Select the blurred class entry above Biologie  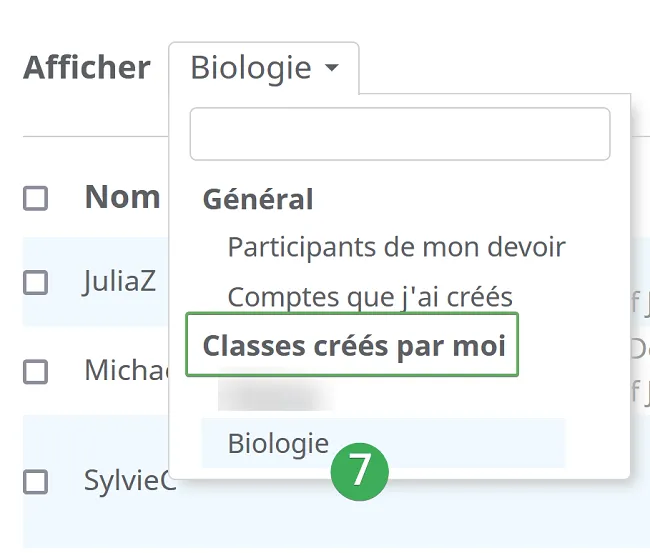[276, 395]
